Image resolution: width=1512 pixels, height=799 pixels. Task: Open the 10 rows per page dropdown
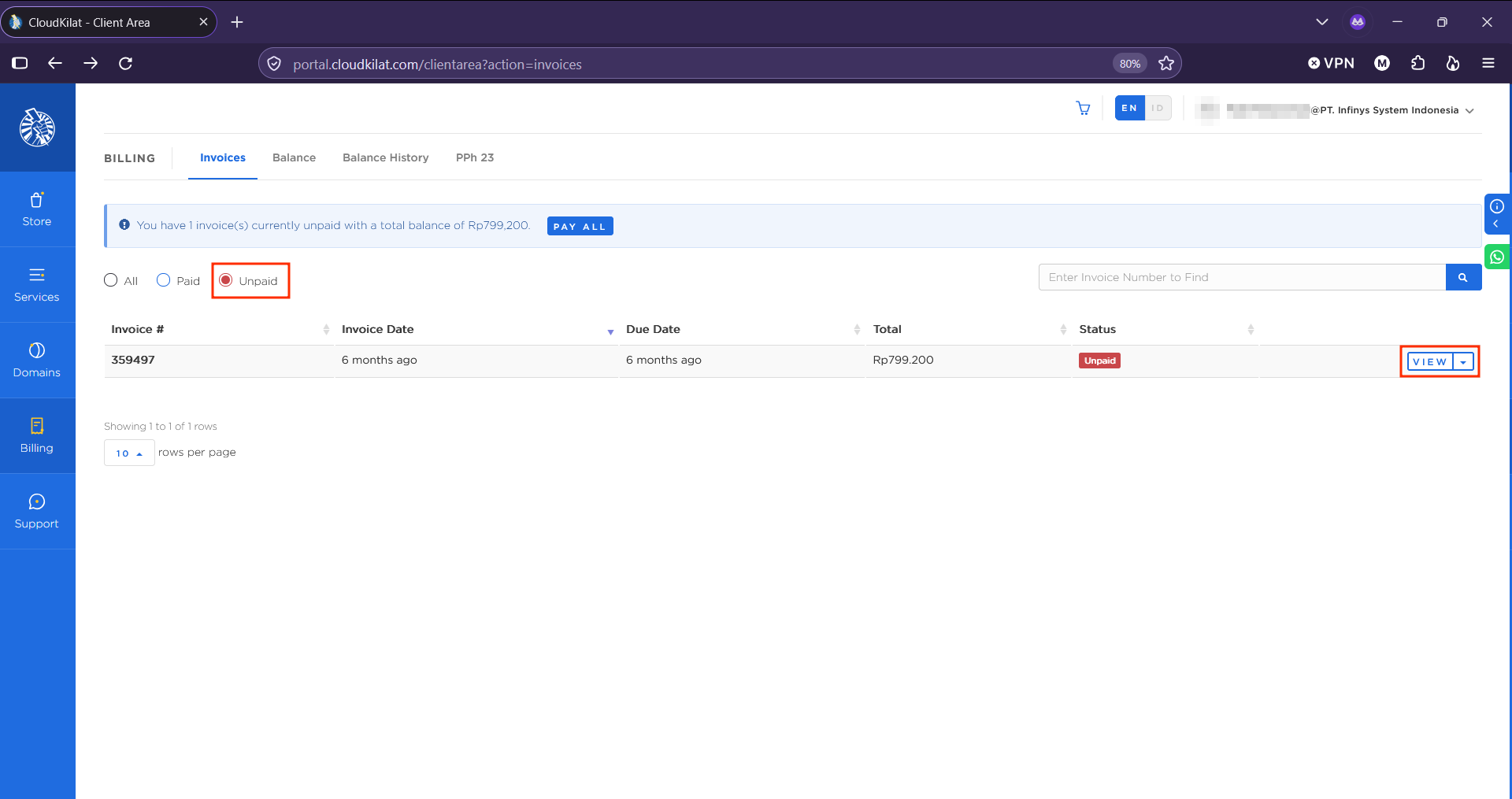(x=129, y=453)
